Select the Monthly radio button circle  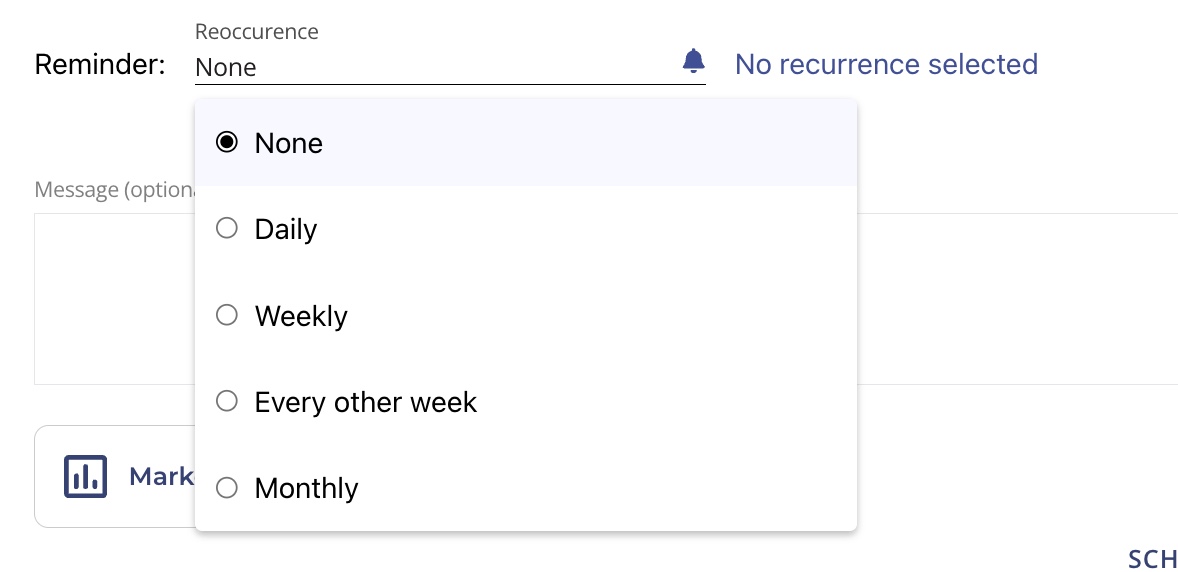[x=227, y=488]
